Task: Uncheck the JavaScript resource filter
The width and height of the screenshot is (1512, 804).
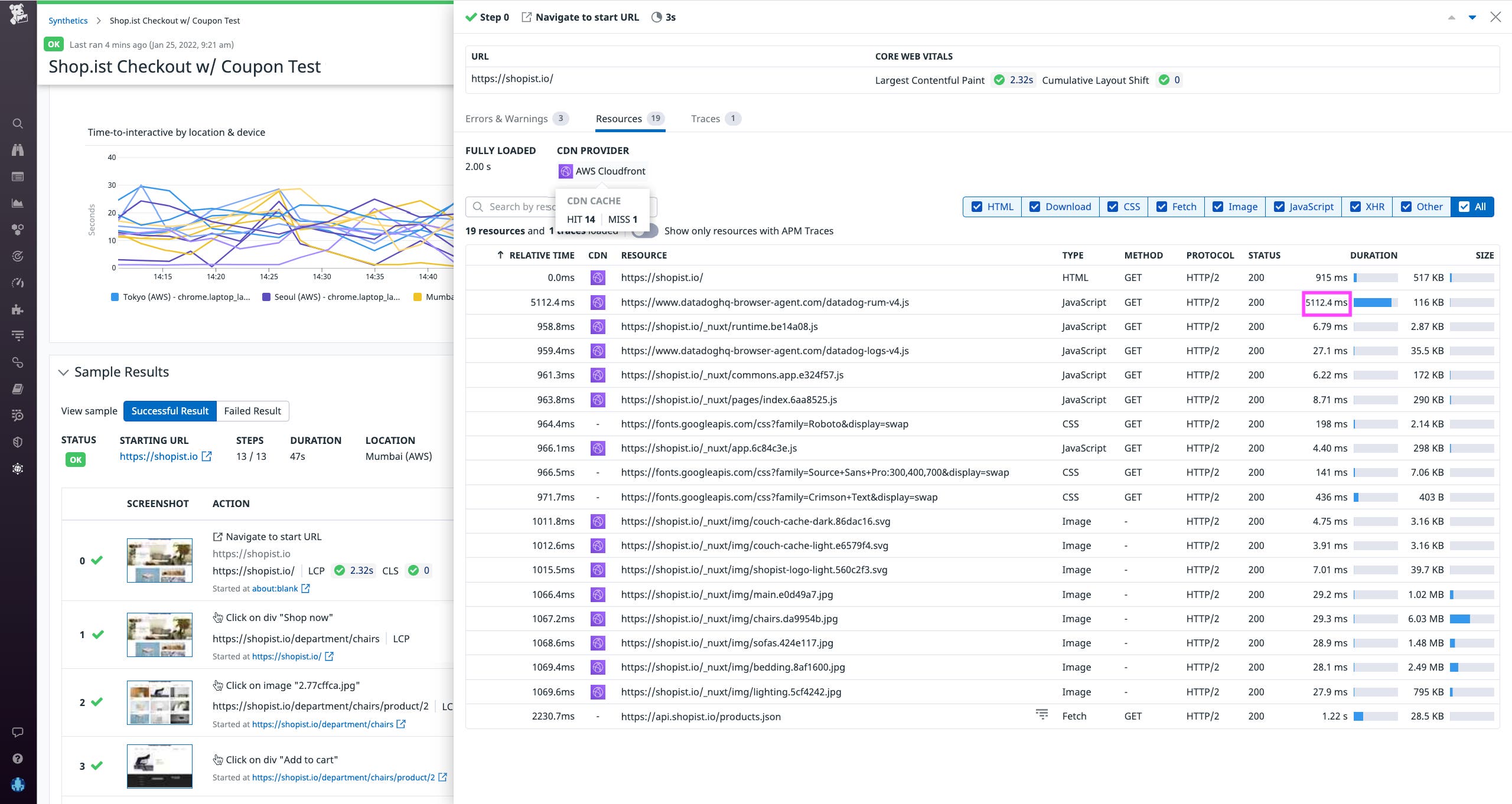Action: click(x=1279, y=207)
